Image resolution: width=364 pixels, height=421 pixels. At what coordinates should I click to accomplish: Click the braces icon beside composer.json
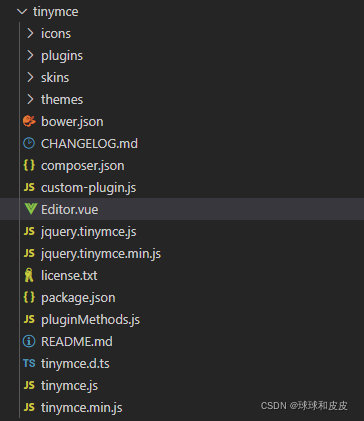tap(29, 165)
